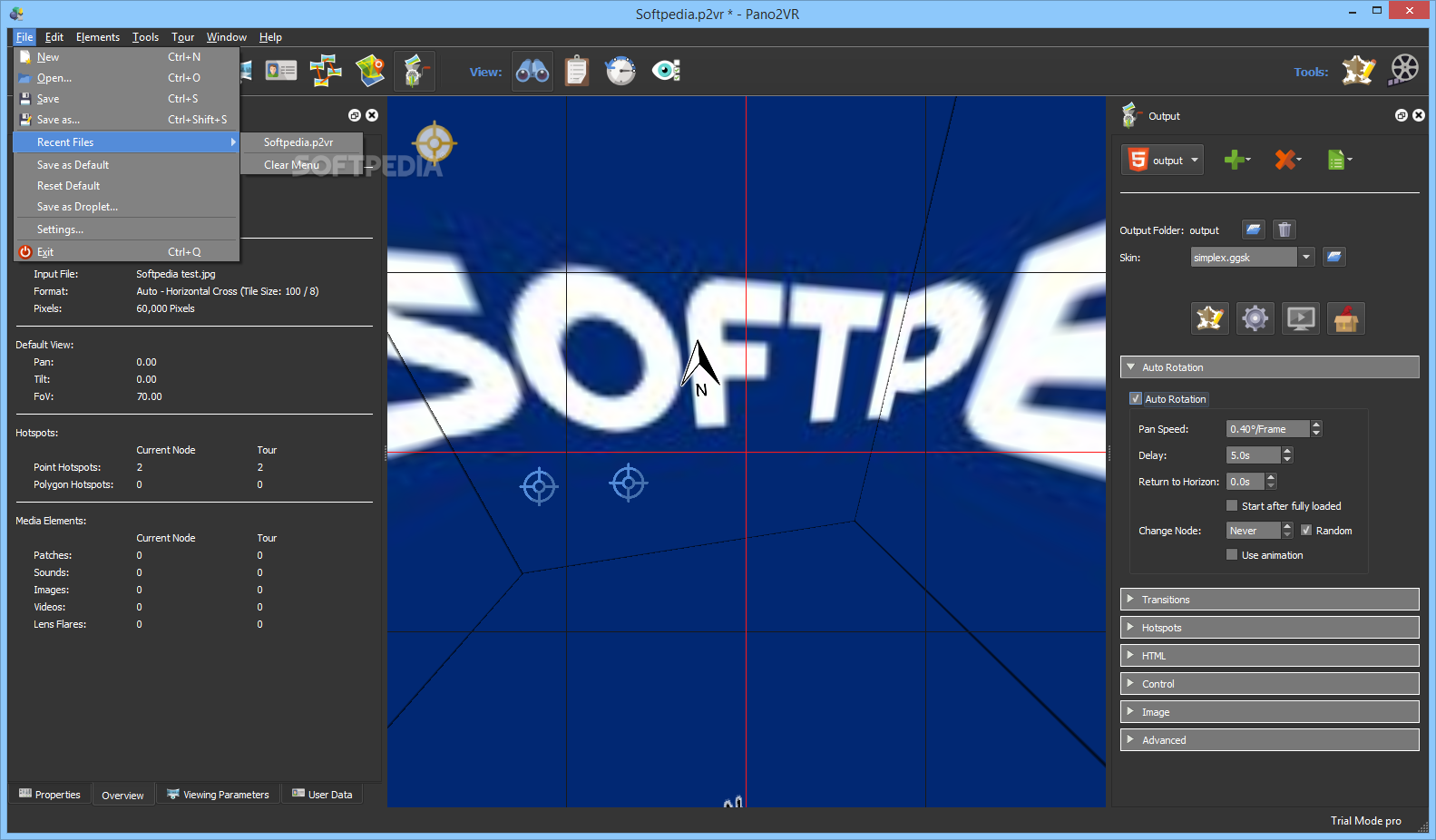Open the Elements menu

[98, 37]
